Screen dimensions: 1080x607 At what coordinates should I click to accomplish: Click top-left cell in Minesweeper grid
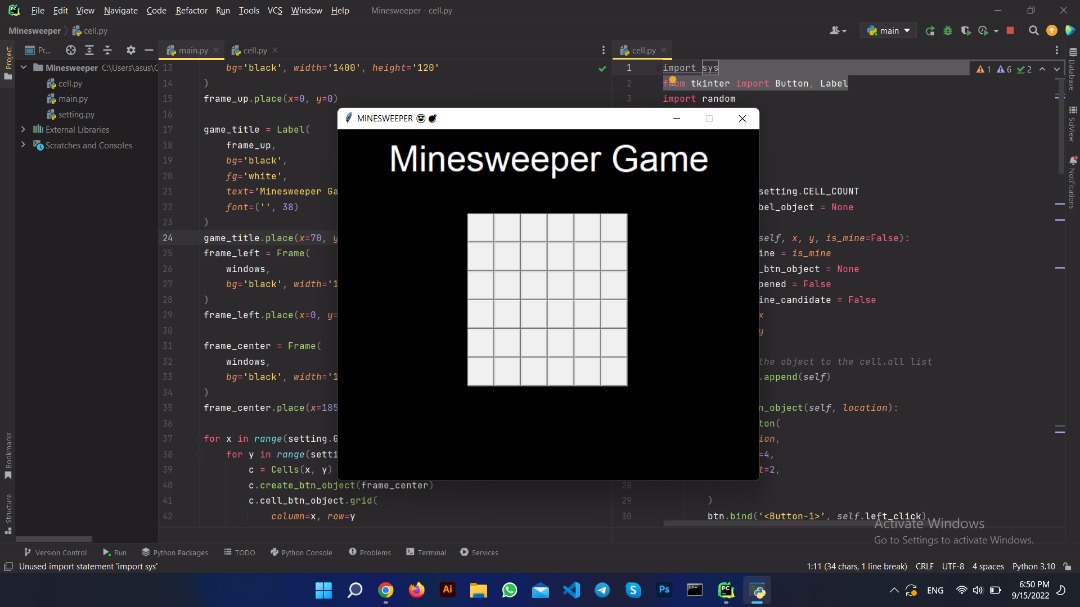(481, 227)
